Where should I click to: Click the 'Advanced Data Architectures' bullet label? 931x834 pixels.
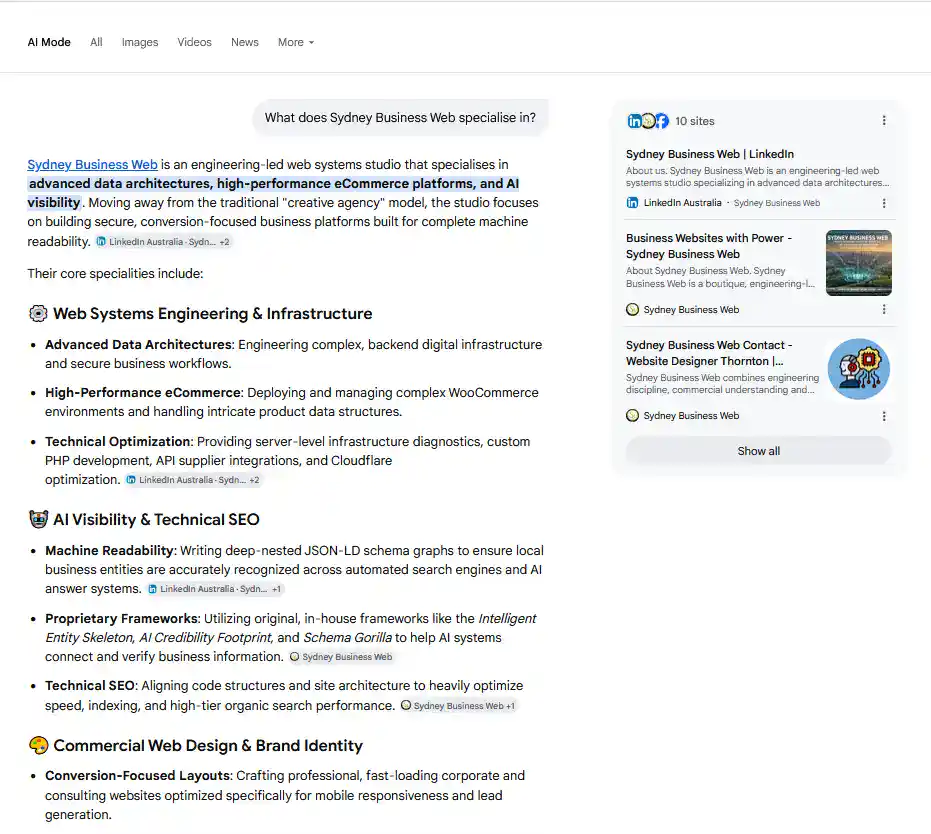(x=138, y=345)
